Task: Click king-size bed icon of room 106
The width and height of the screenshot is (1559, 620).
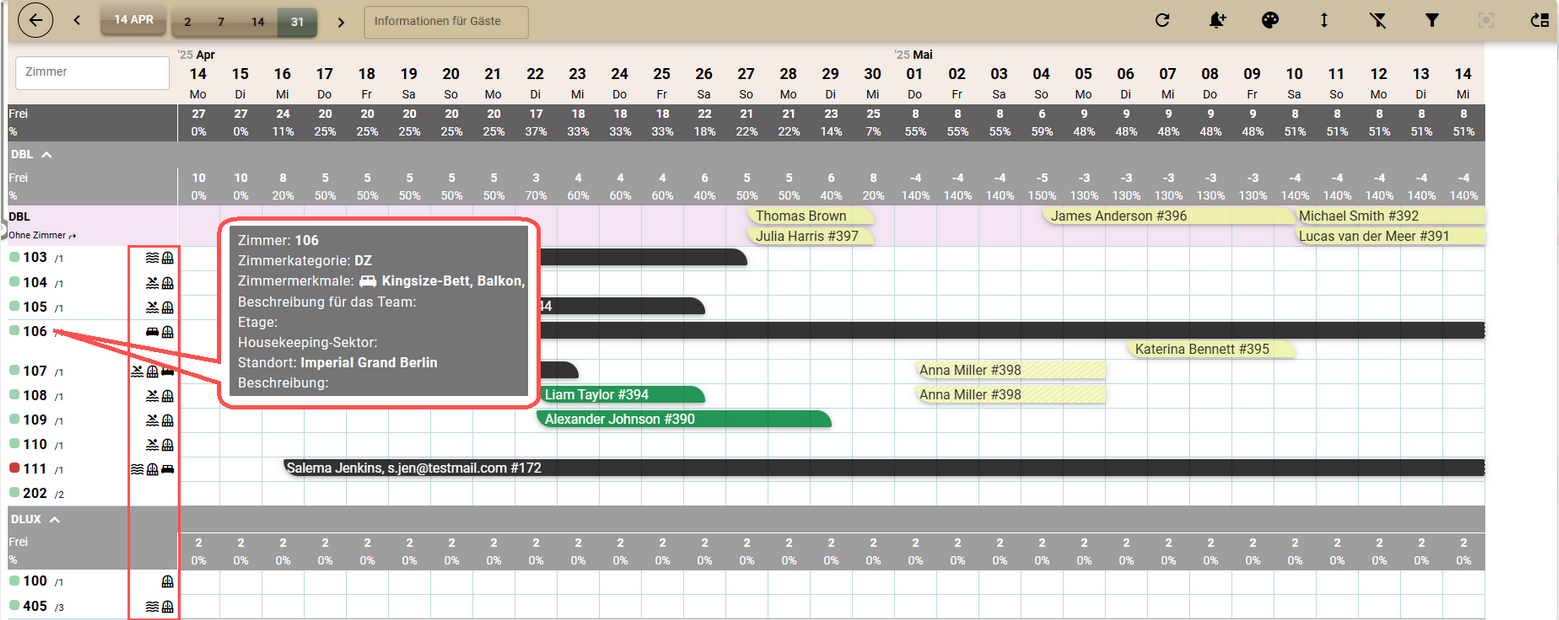Action: pyautogui.click(x=152, y=330)
